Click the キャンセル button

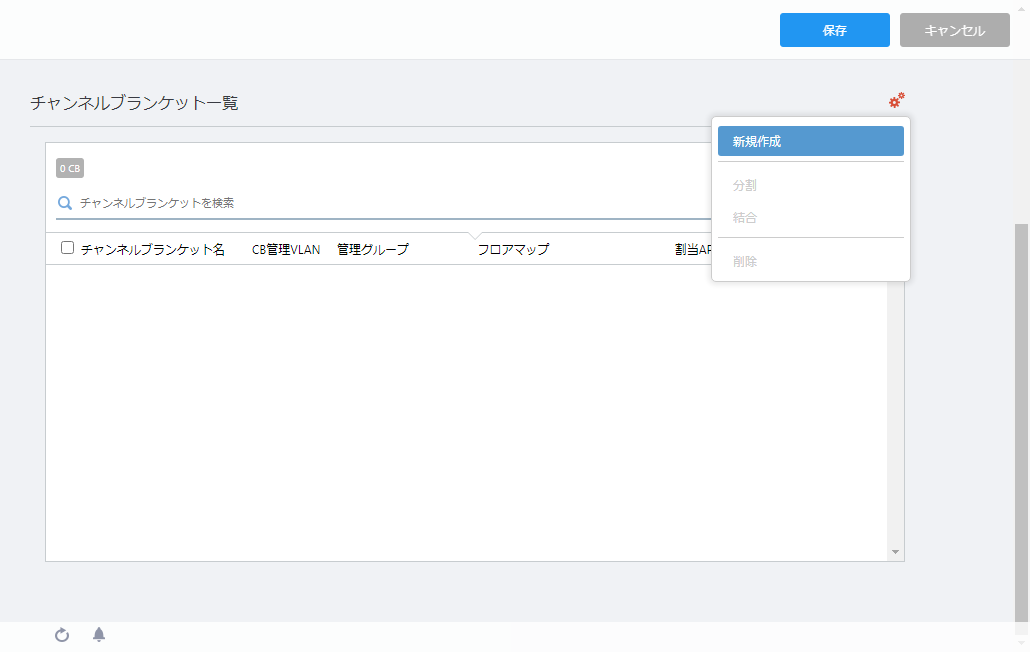click(954, 30)
